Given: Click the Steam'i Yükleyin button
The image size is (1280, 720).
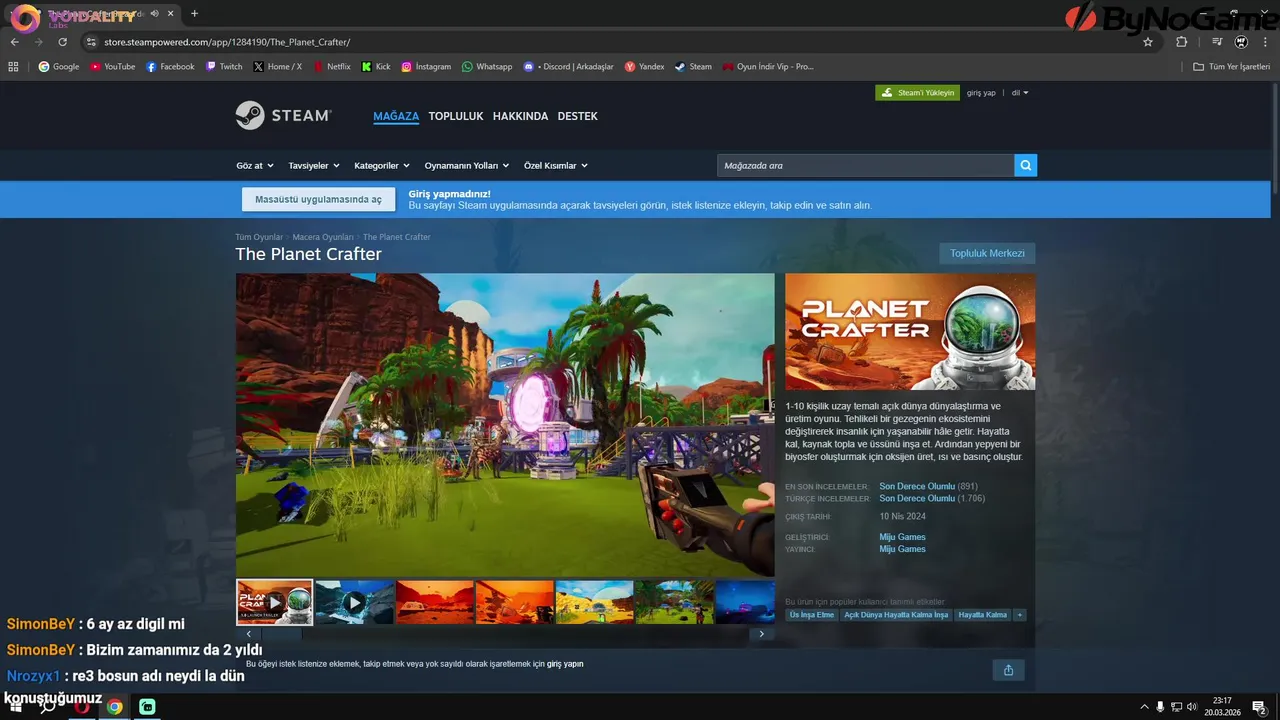Looking at the screenshot, I should pyautogui.click(x=917, y=93).
